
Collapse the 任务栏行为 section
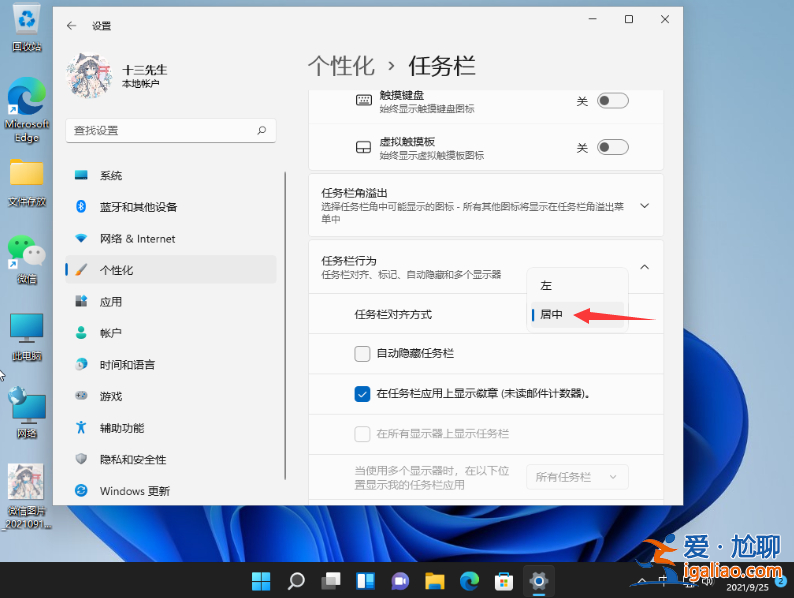click(645, 267)
